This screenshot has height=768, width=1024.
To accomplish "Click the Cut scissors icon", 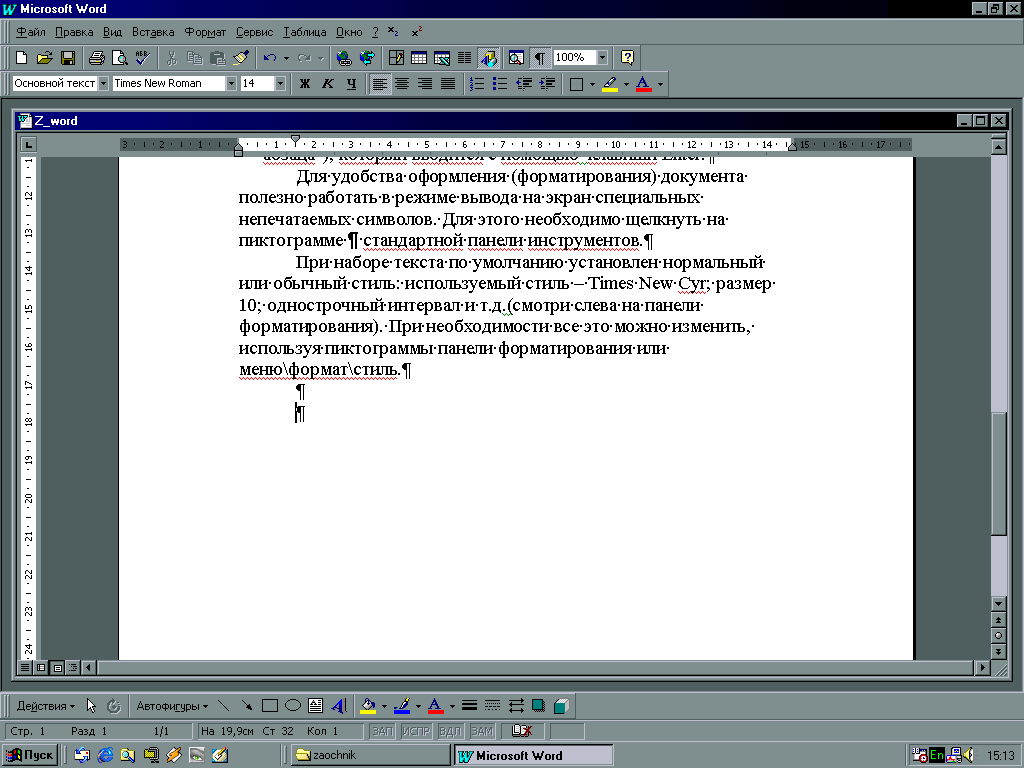I will pyautogui.click(x=172, y=58).
